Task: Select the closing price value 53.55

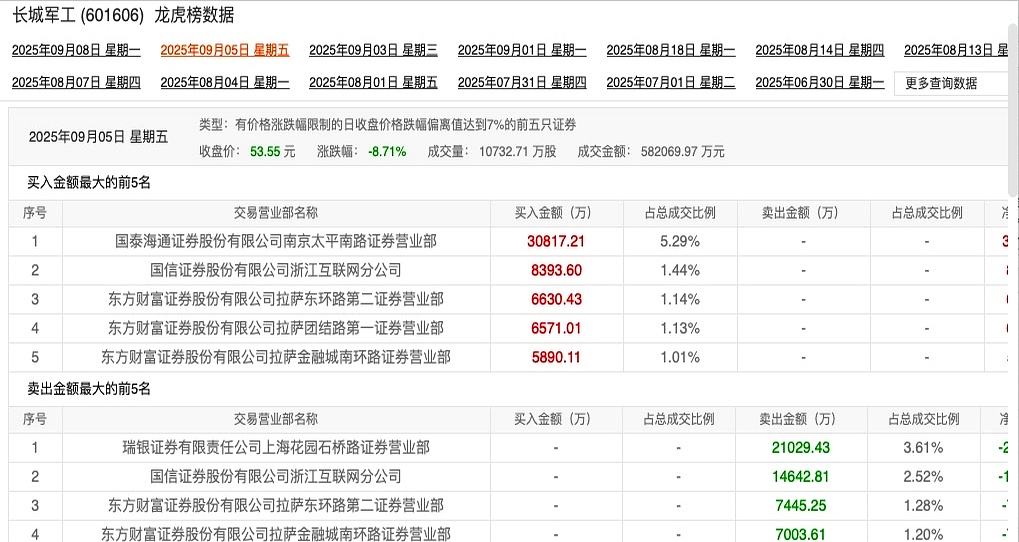Action: [264, 152]
